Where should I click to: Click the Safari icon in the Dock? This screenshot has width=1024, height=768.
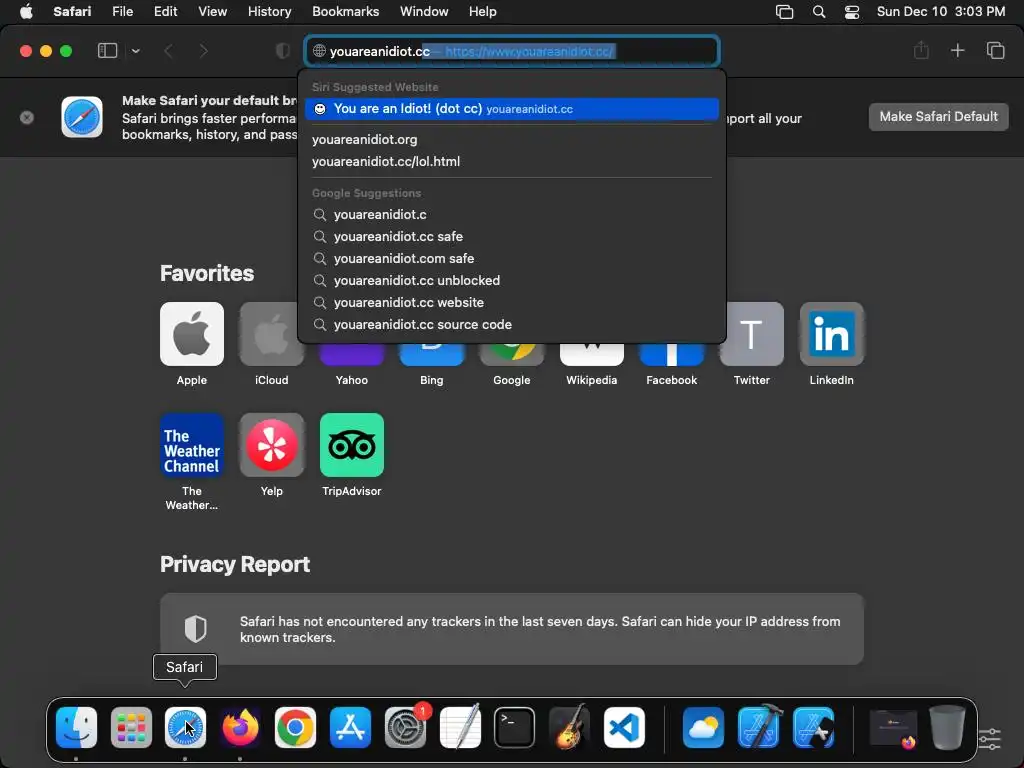[x=185, y=727]
